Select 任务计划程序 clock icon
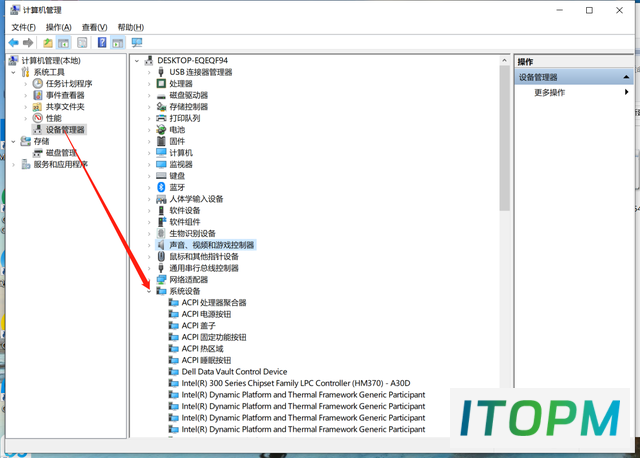This screenshot has height=458, width=640. [38, 84]
